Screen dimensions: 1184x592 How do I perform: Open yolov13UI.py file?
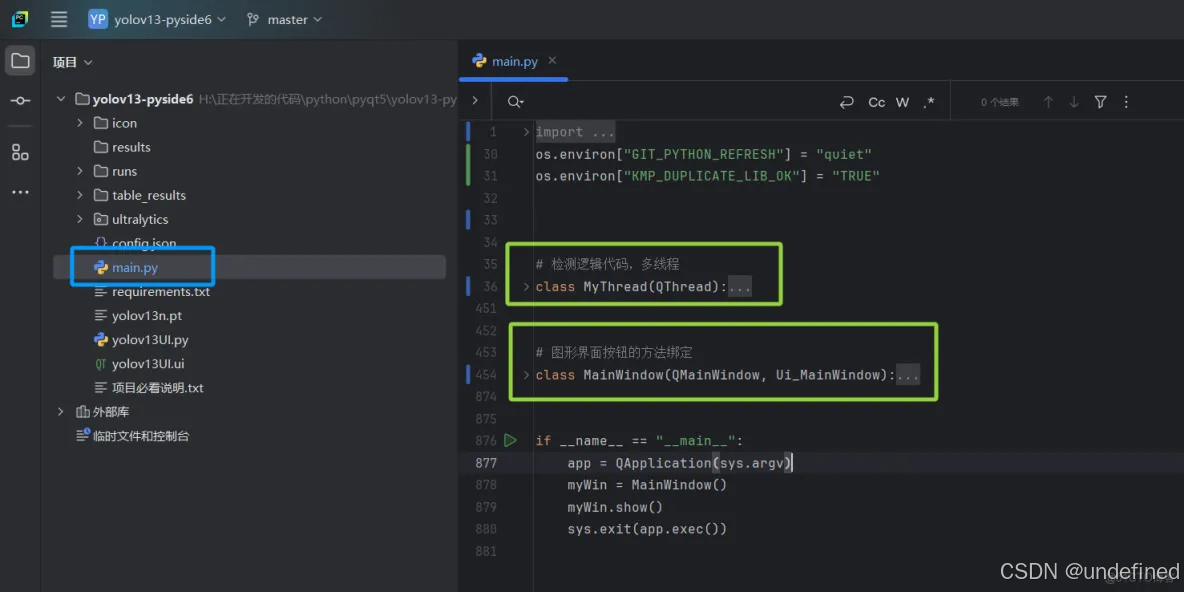(x=150, y=340)
